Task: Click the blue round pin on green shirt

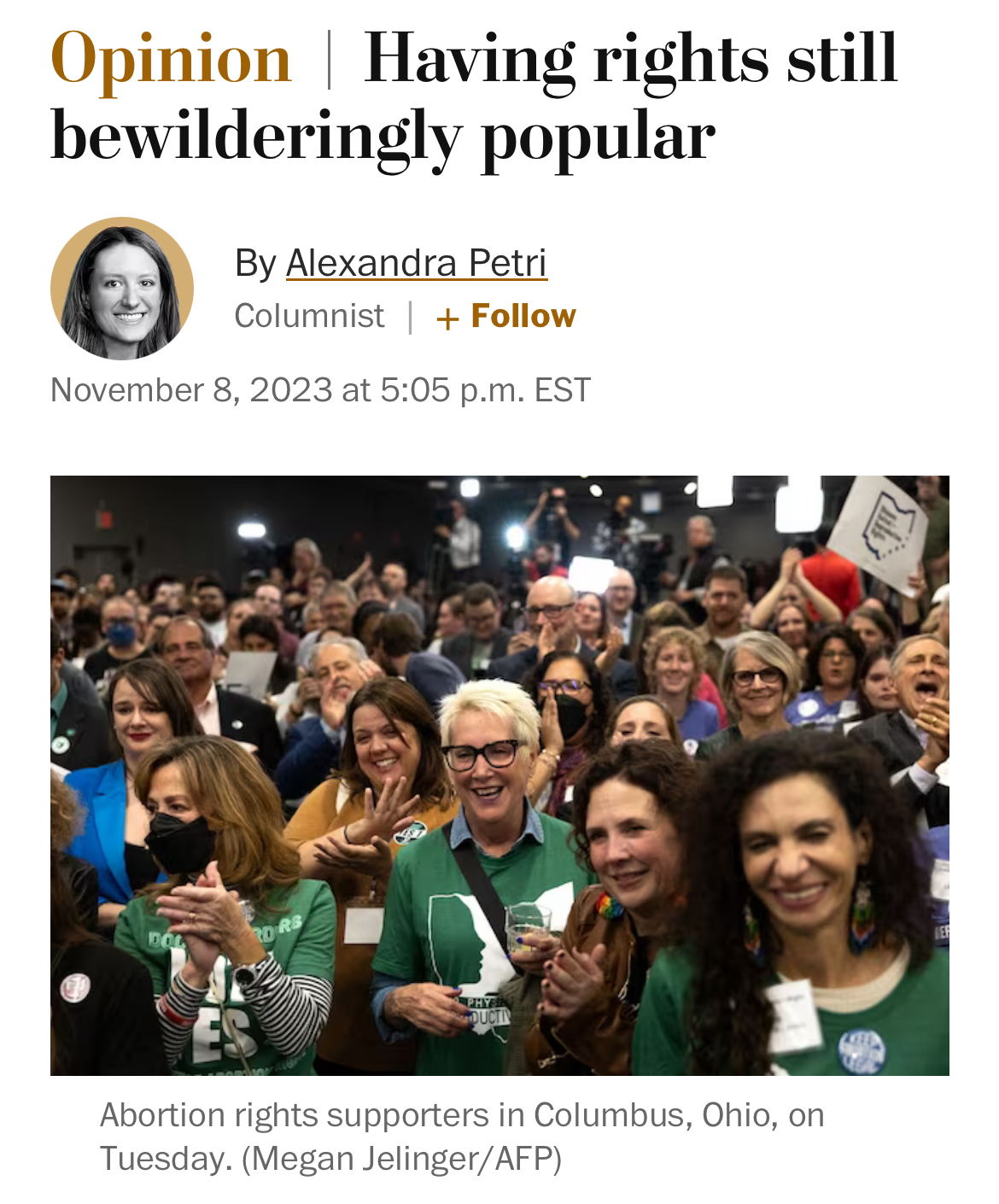Action: pos(861,1049)
